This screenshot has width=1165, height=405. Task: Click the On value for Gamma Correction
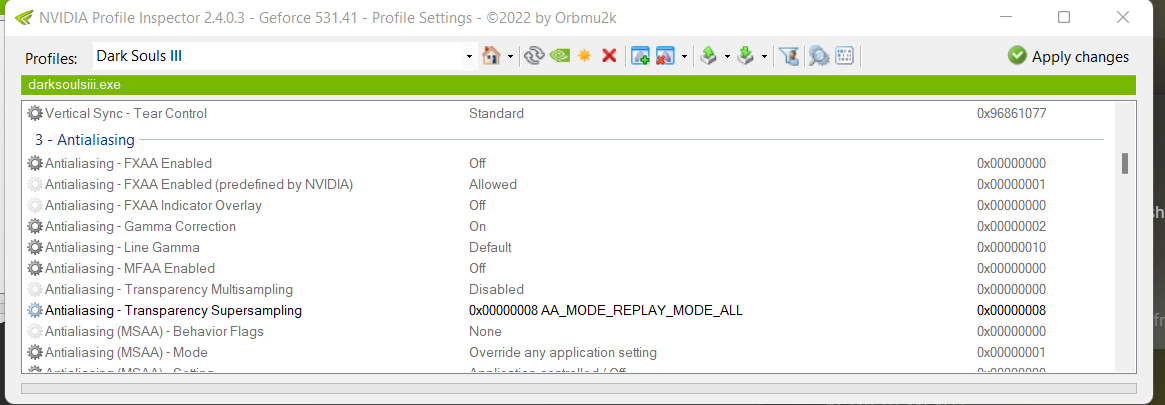(477, 226)
